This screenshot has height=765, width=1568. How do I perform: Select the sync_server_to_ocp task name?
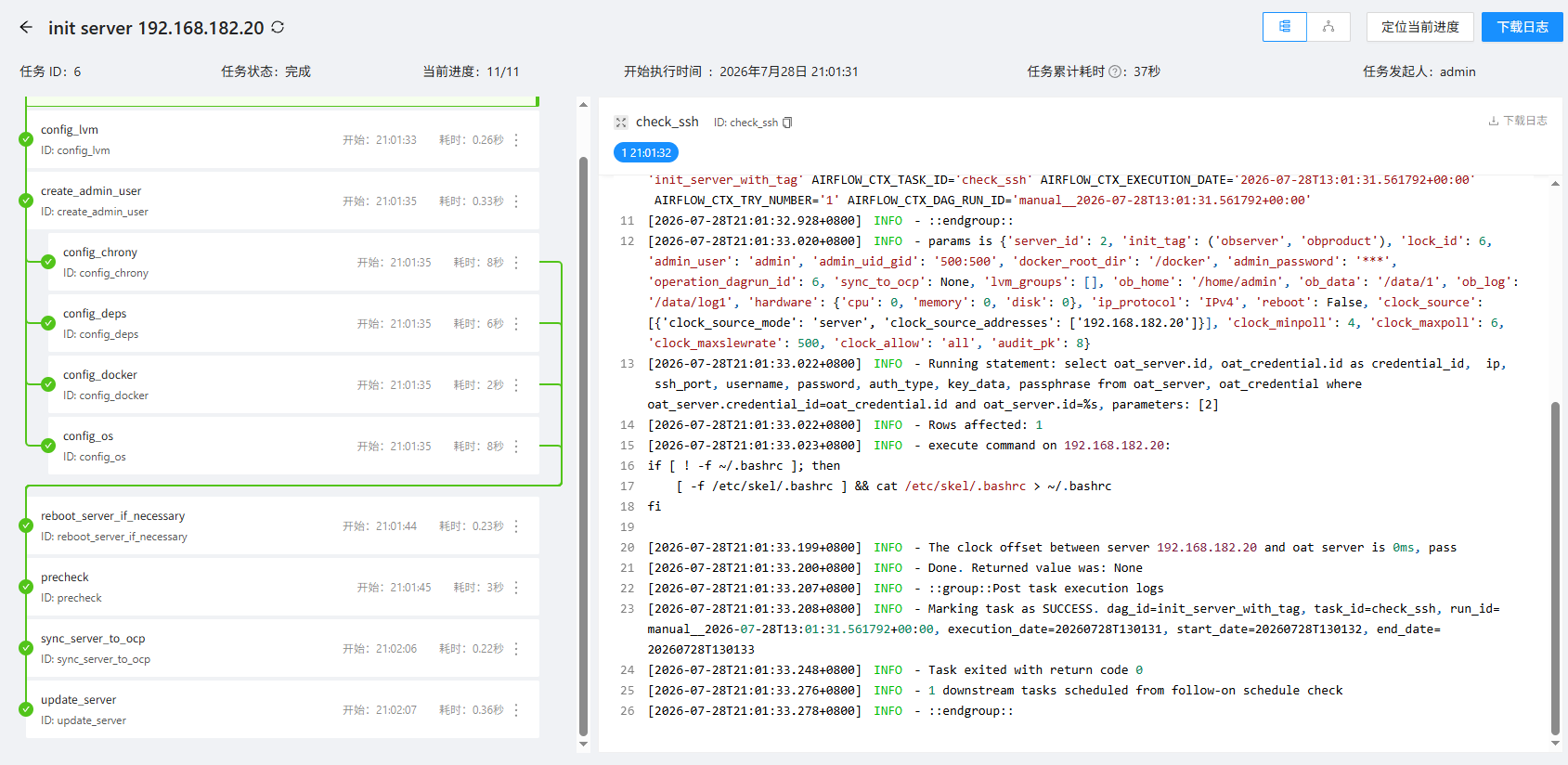[93, 639]
